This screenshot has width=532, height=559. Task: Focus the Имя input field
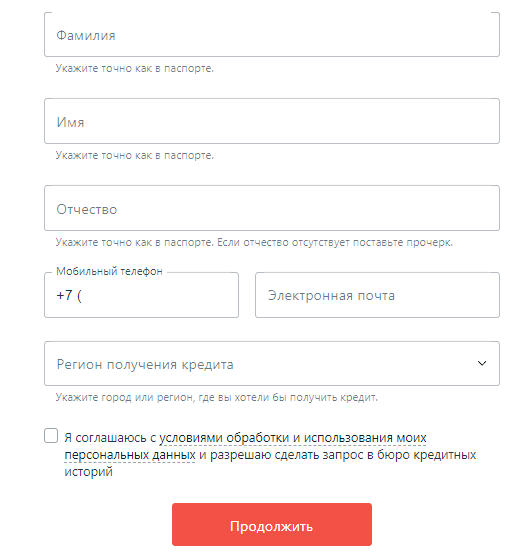coord(272,121)
